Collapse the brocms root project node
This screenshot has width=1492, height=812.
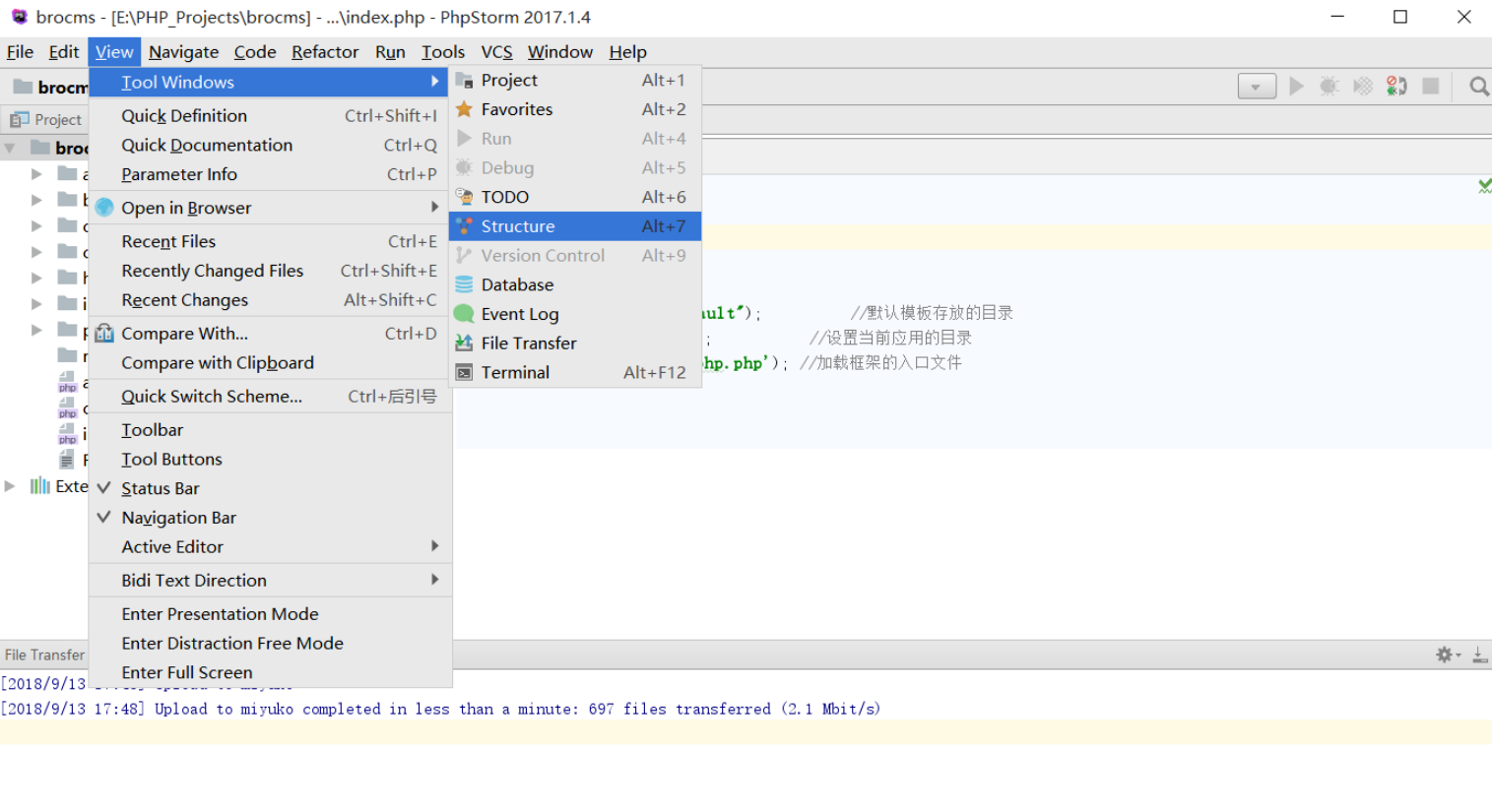[10, 149]
